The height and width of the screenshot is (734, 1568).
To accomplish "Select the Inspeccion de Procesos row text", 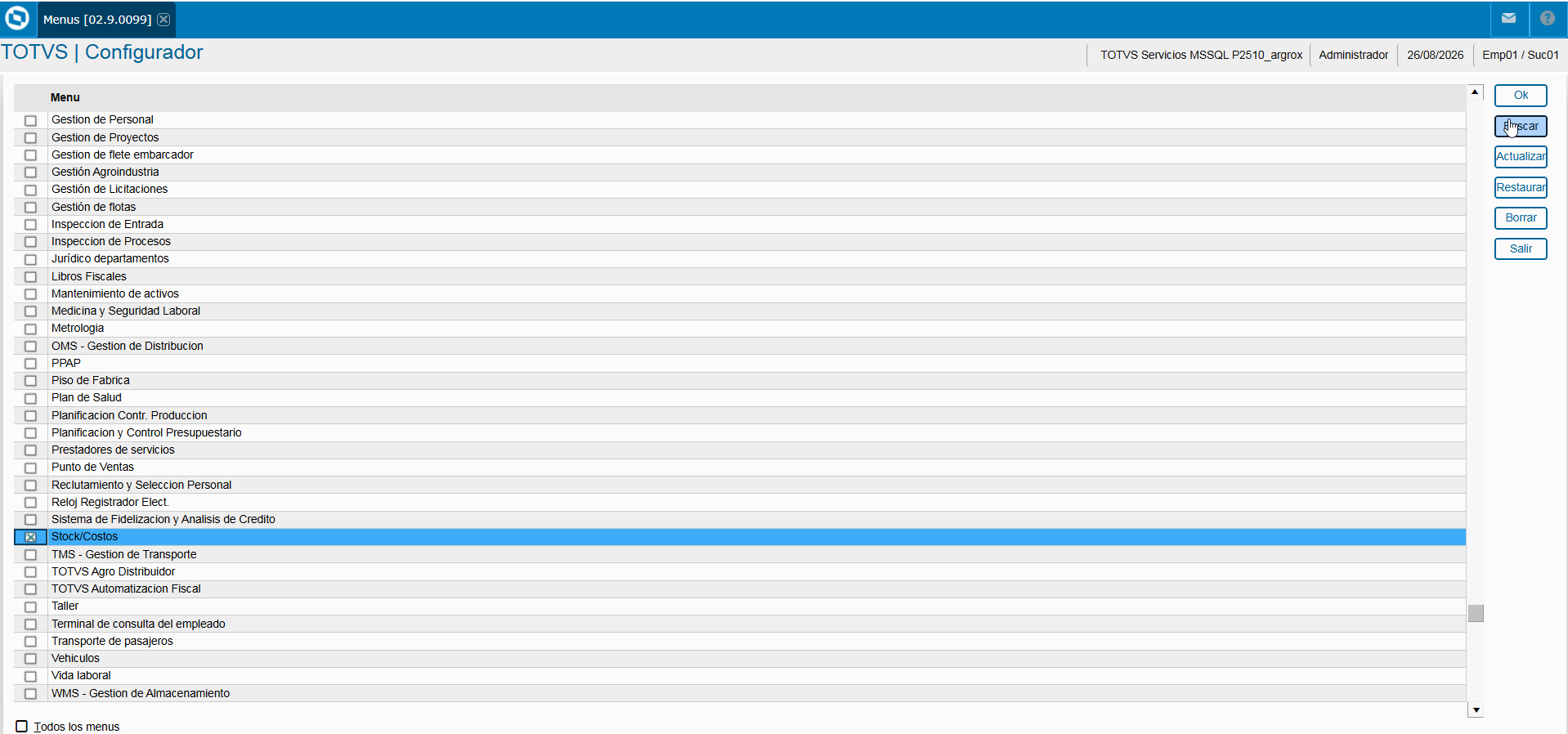I will [x=111, y=241].
